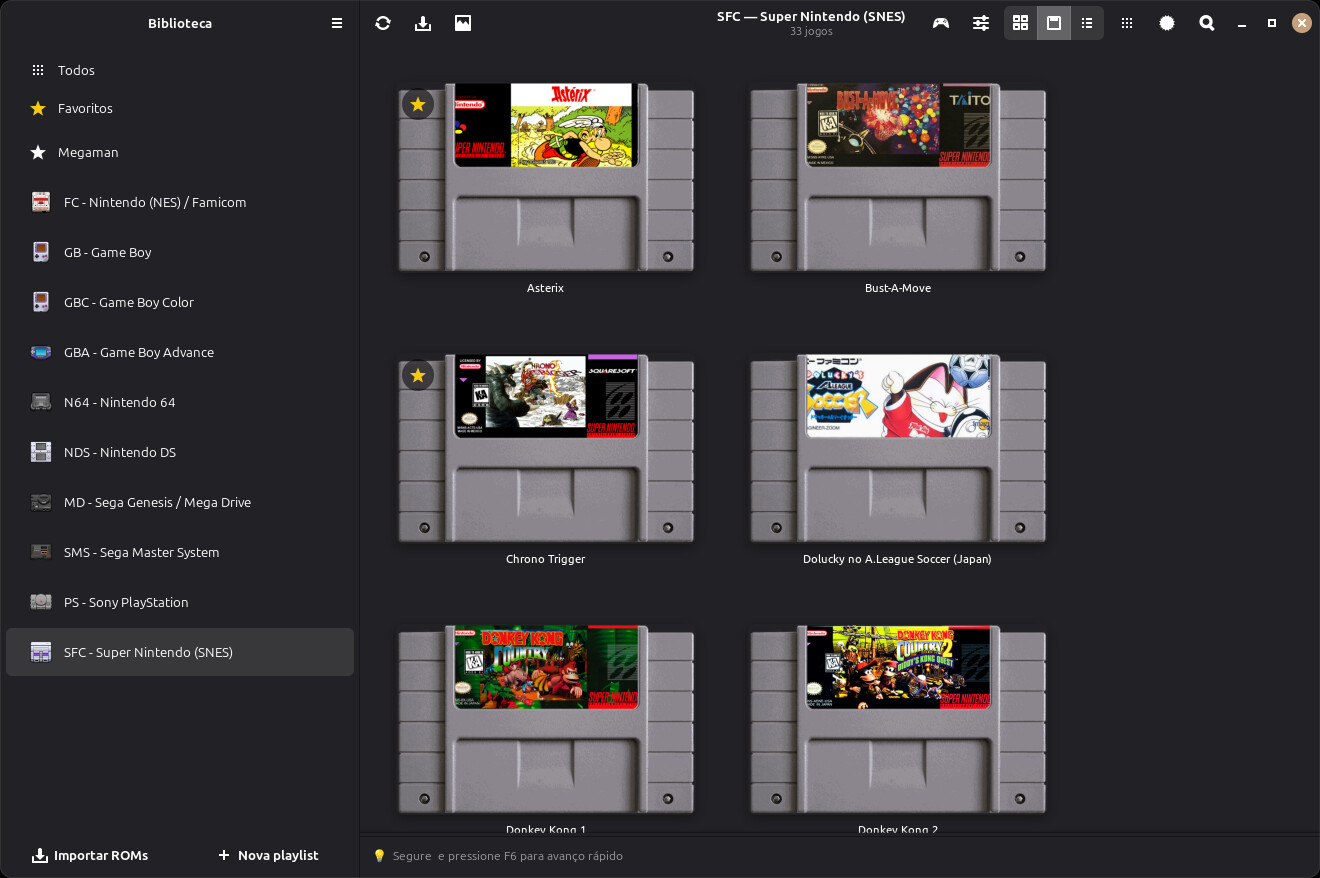This screenshot has width=1320, height=878.
Task: Switch to grid view mode
Action: point(1020,23)
